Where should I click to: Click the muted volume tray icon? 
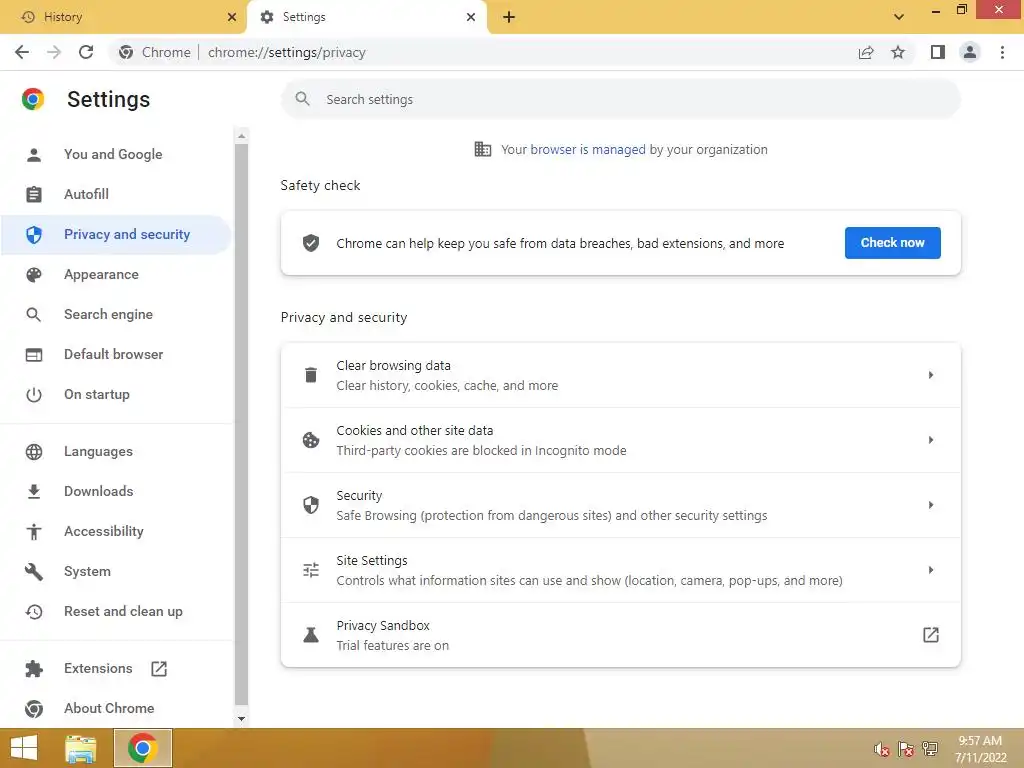[882, 749]
